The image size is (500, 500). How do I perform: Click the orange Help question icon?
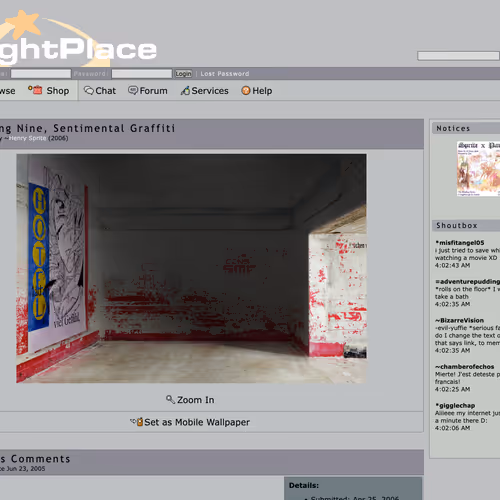[246, 91]
